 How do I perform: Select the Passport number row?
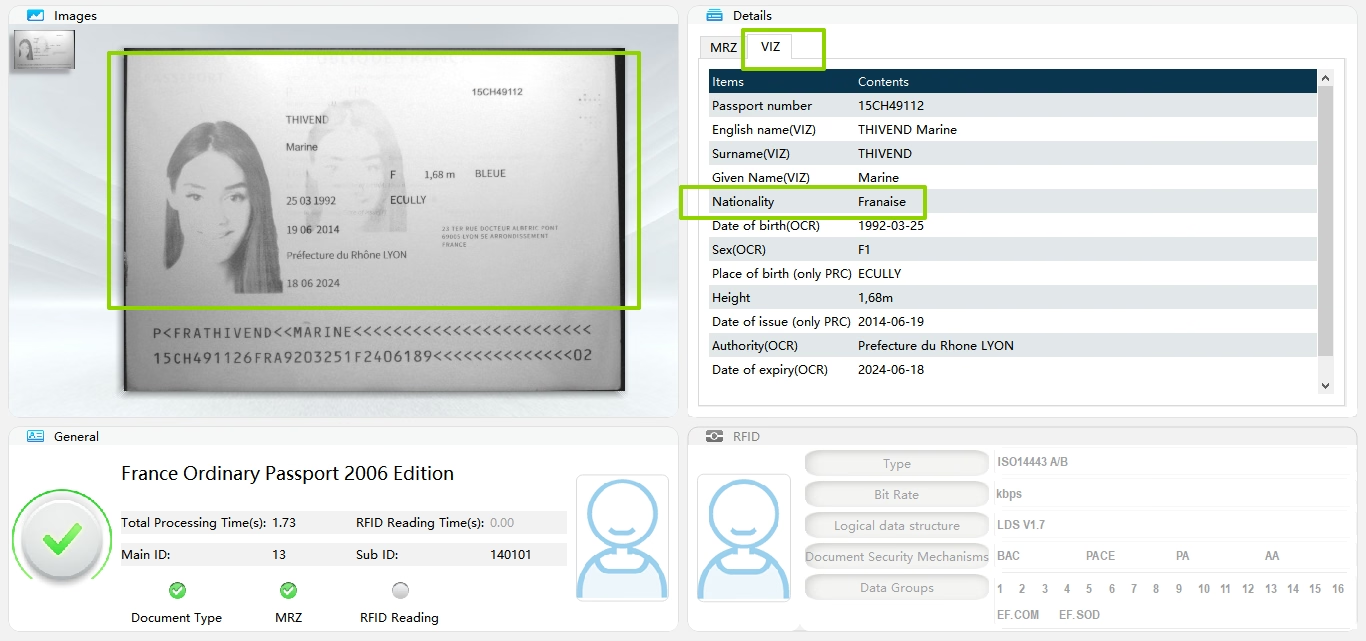pyautogui.click(x=1013, y=105)
